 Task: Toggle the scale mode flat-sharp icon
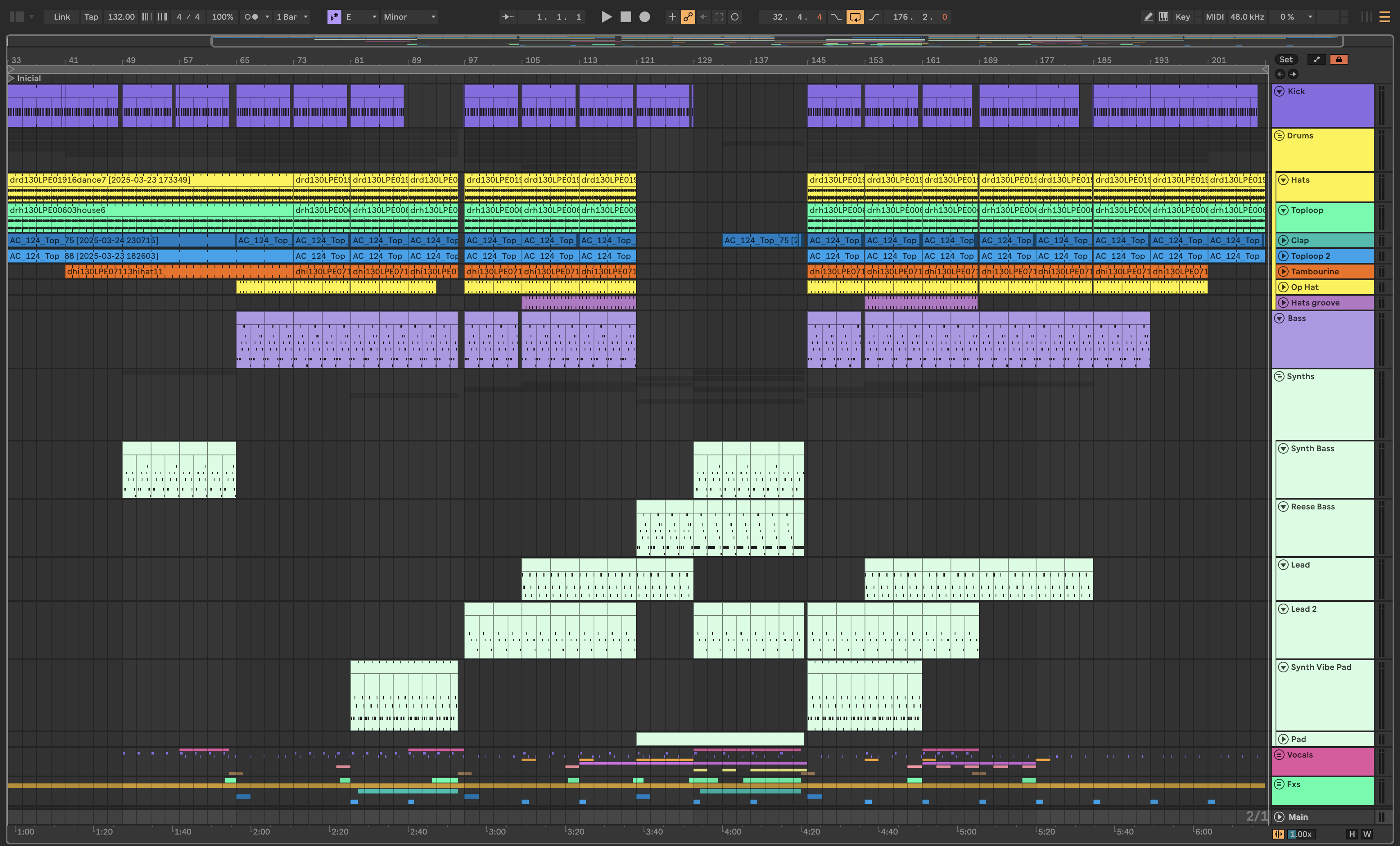pos(334,17)
